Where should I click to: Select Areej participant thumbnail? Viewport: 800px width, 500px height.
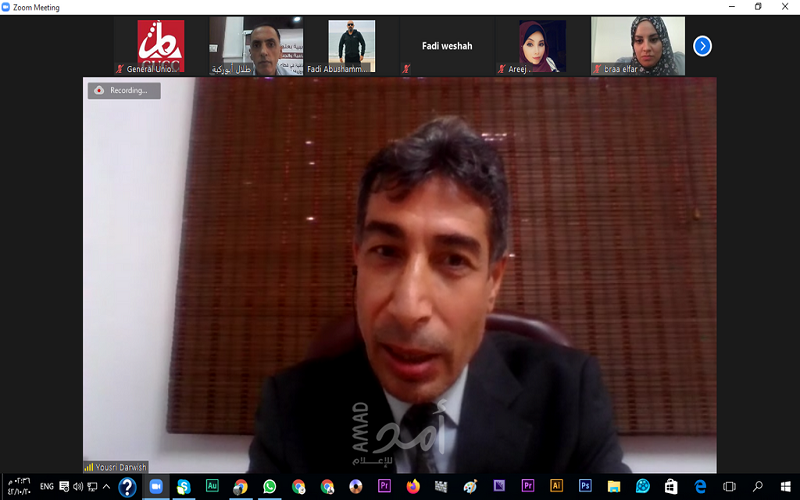tap(542, 46)
